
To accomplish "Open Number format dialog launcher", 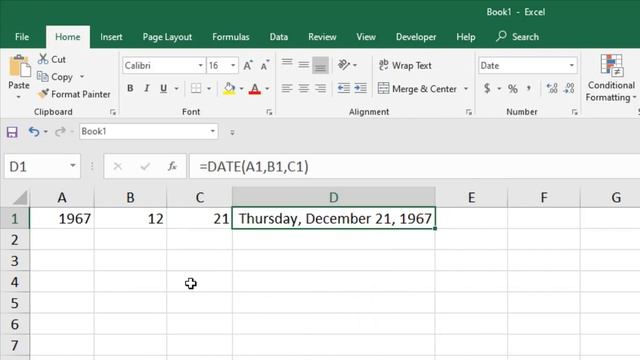I will pos(574,112).
